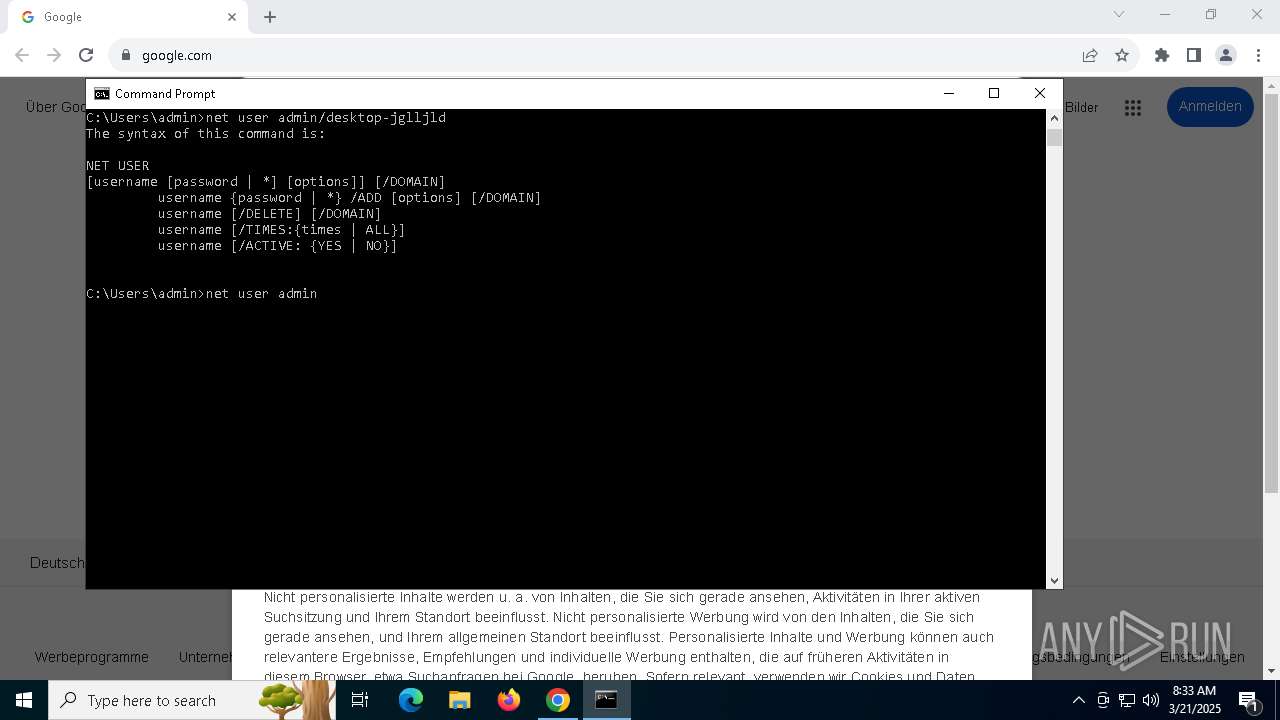Select the Google browser tab
This screenshot has height=720, width=1280.
(x=129, y=17)
